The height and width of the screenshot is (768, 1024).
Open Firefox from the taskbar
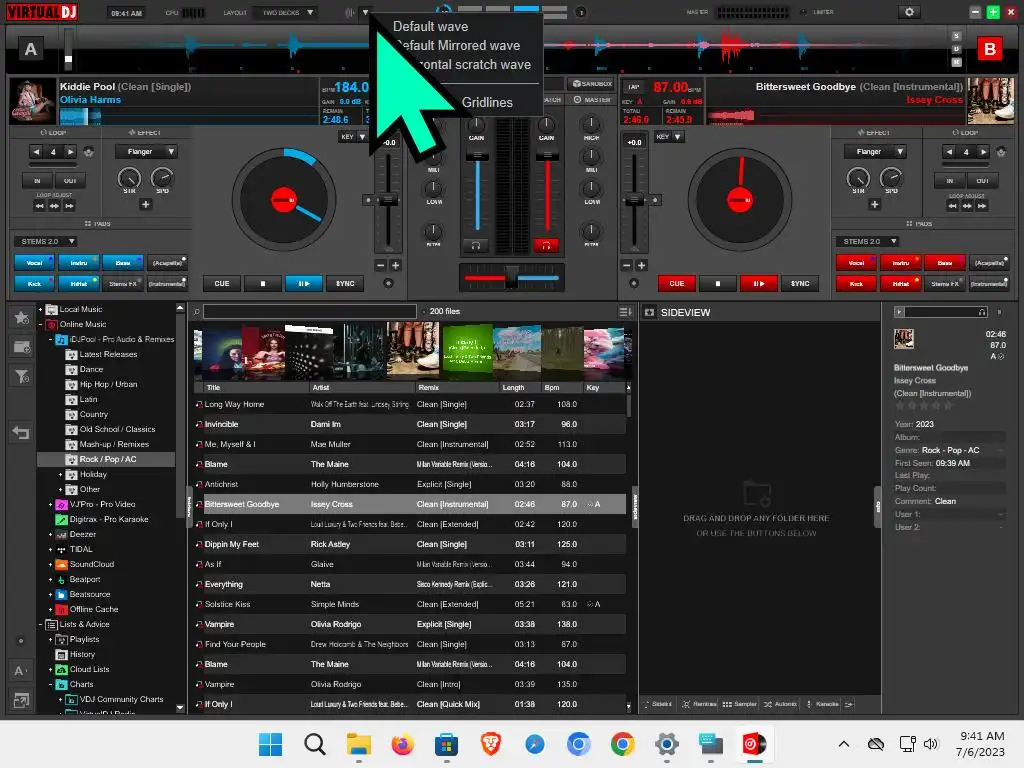click(402, 744)
